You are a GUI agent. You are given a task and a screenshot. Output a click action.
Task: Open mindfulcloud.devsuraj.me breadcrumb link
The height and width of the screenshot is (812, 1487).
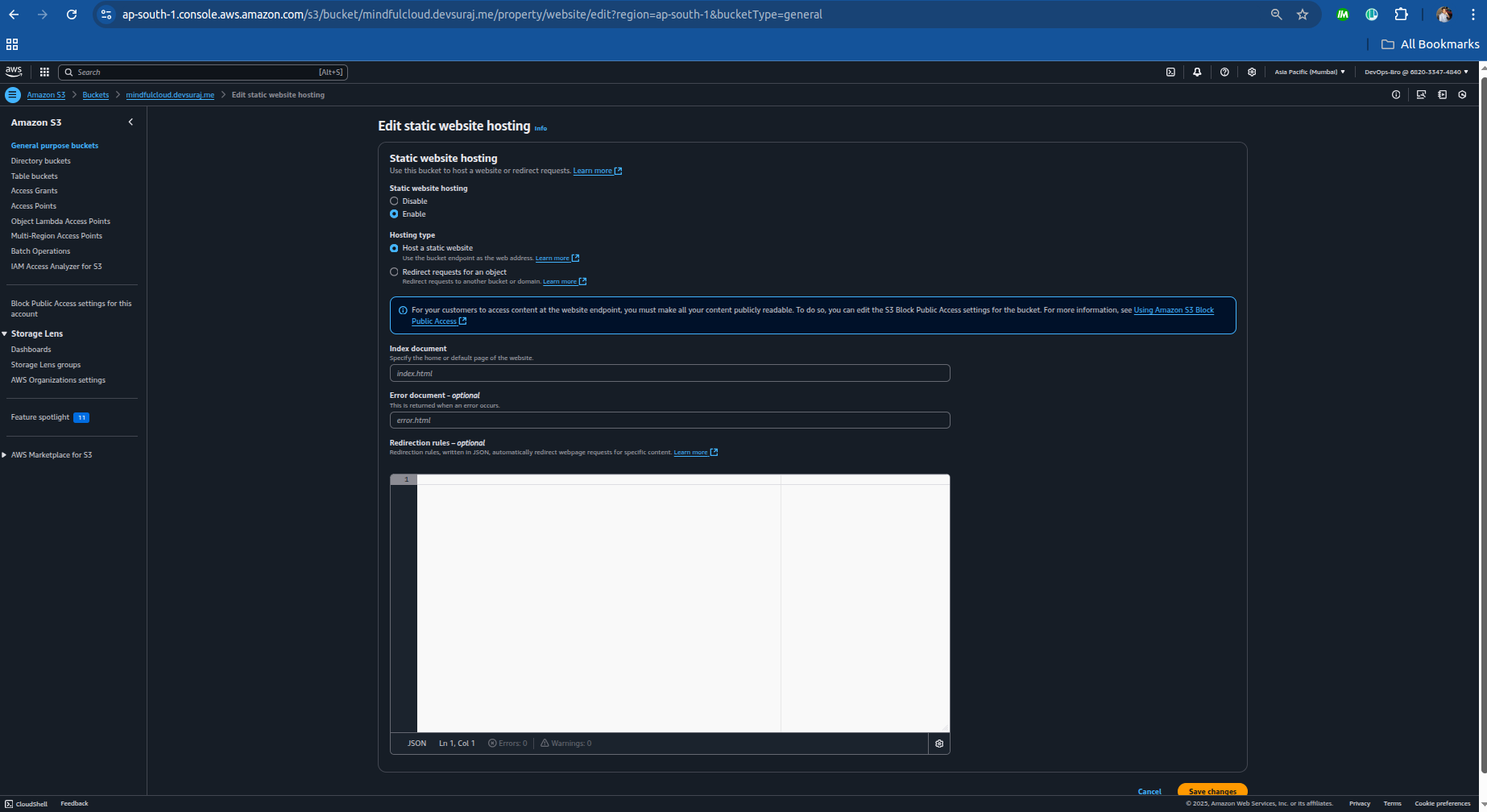(170, 95)
